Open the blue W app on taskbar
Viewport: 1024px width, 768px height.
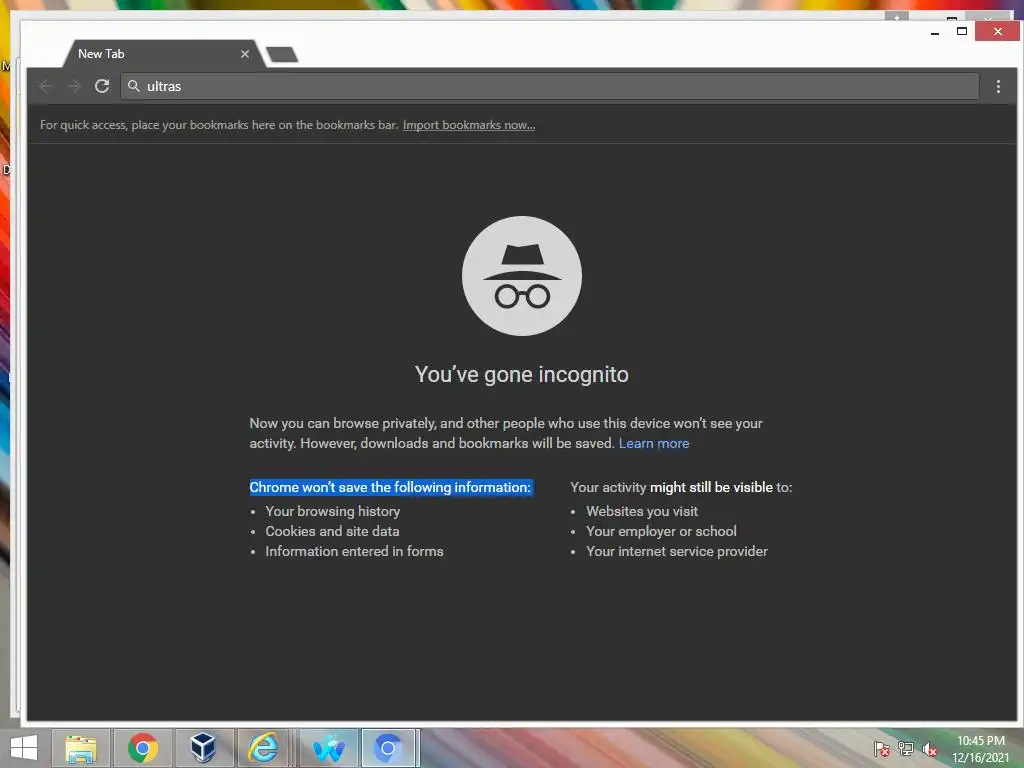pos(328,748)
